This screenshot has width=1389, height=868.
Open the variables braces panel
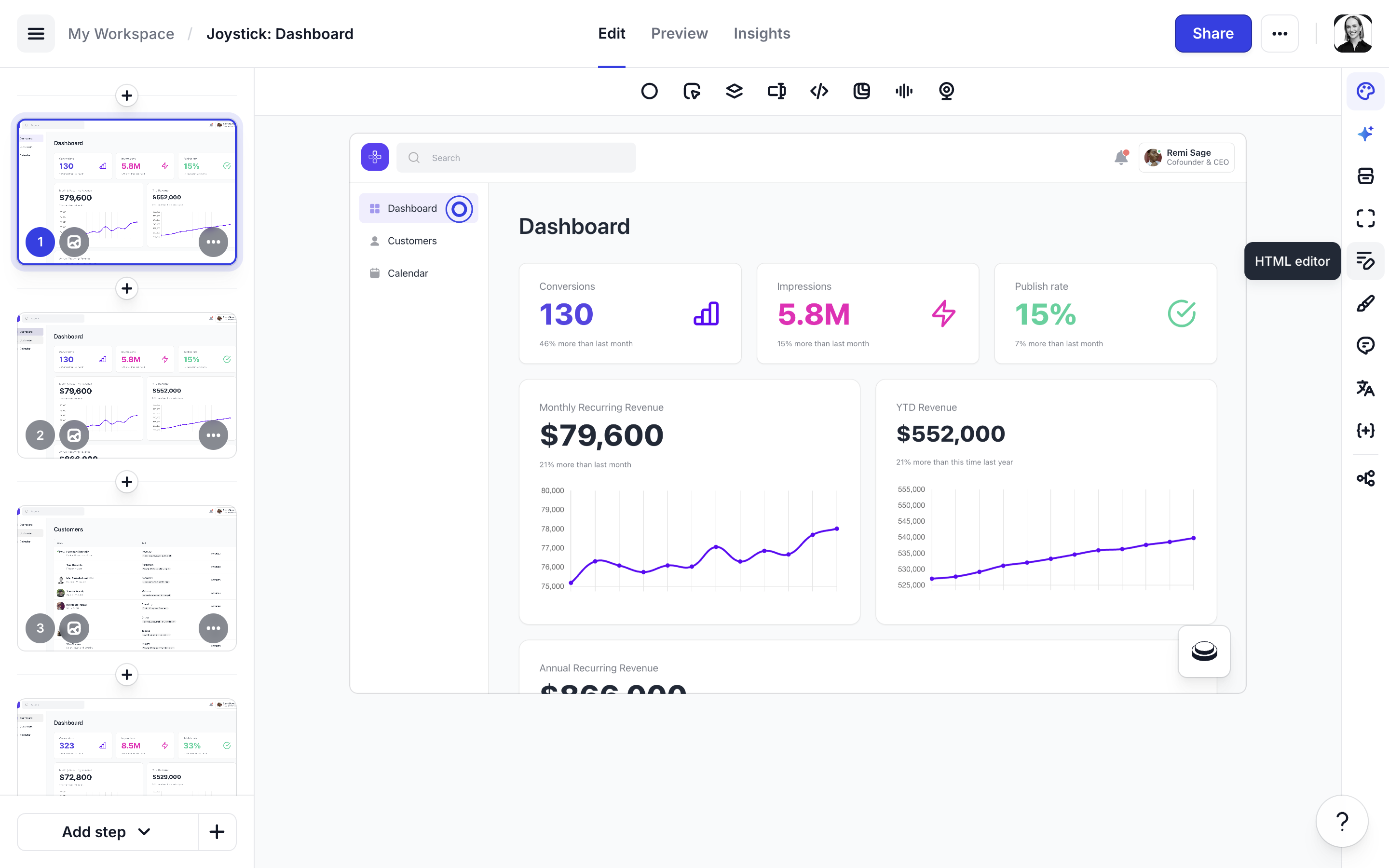(1365, 431)
